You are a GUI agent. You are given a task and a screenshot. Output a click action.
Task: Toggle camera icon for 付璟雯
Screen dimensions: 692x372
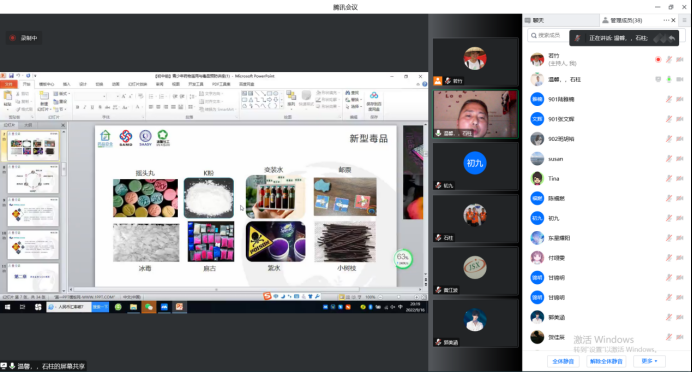680,258
